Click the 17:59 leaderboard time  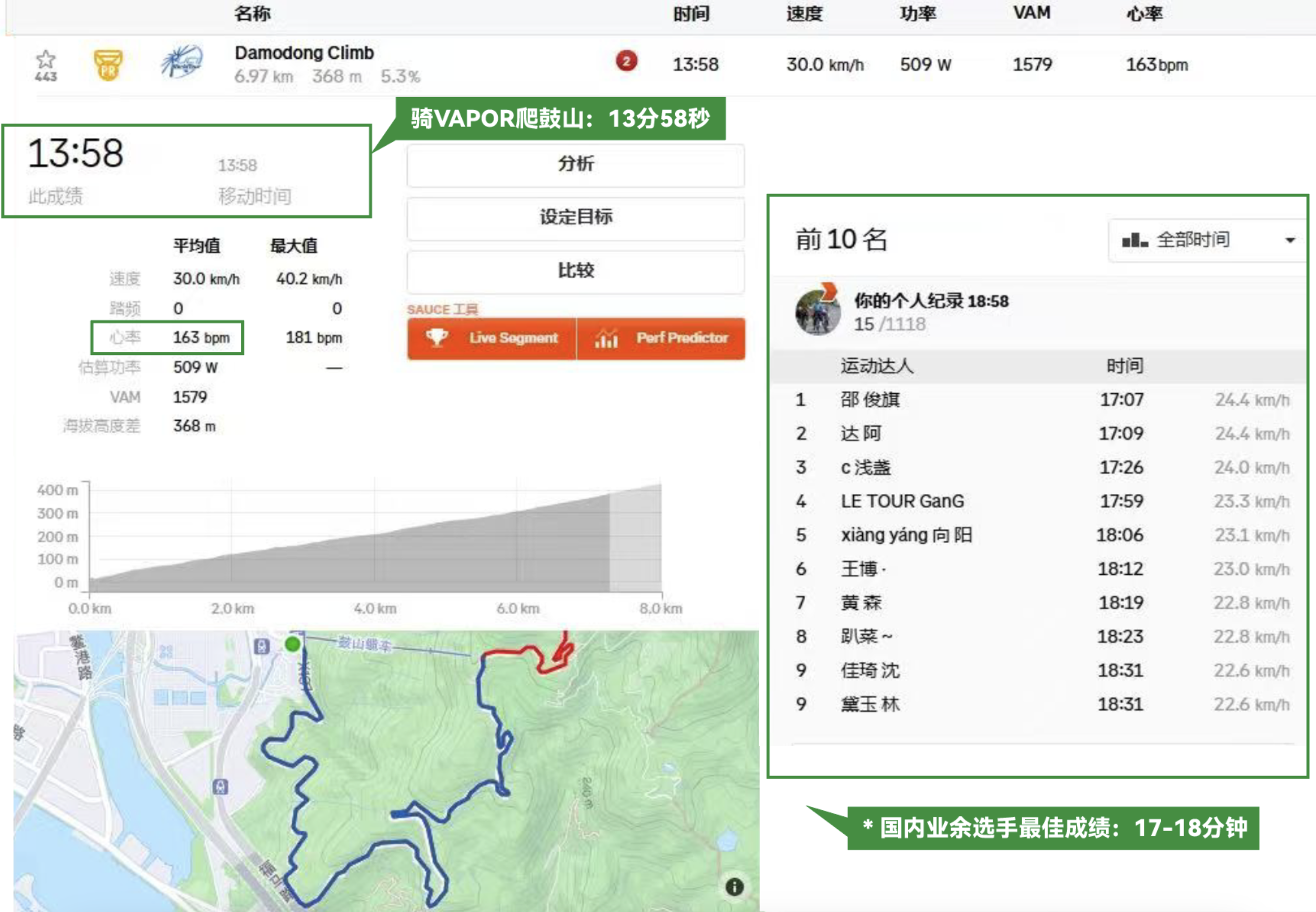[x=1122, y=501]
